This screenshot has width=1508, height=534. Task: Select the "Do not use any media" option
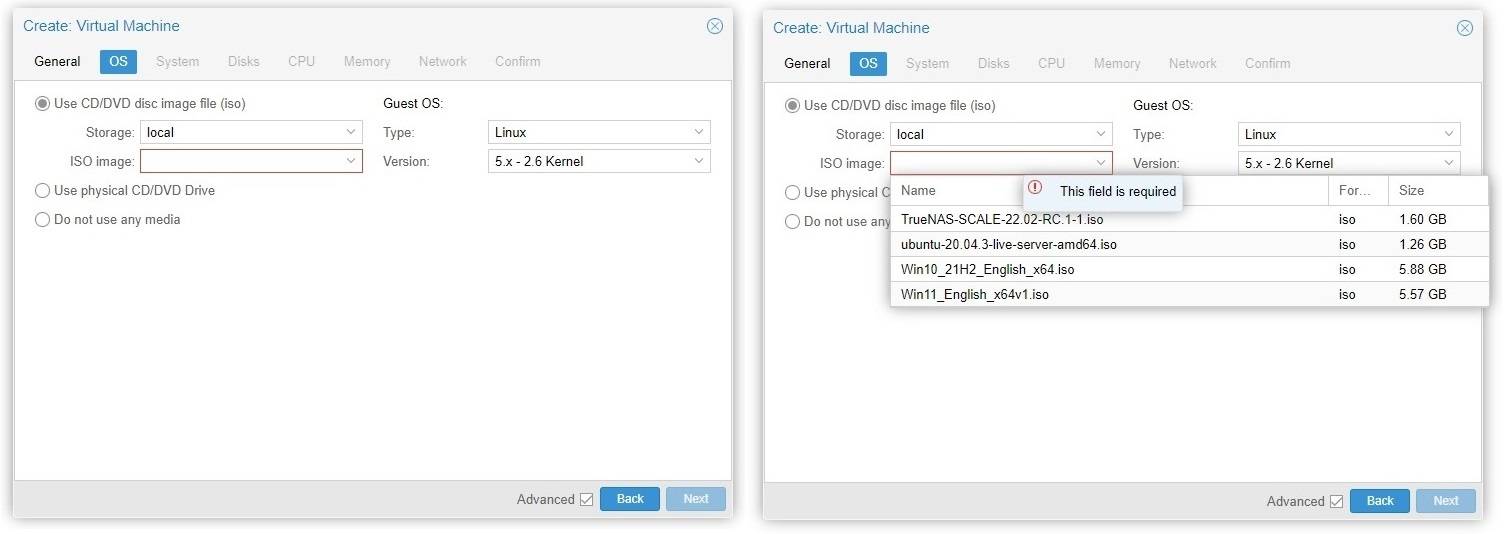click(43, 220)
